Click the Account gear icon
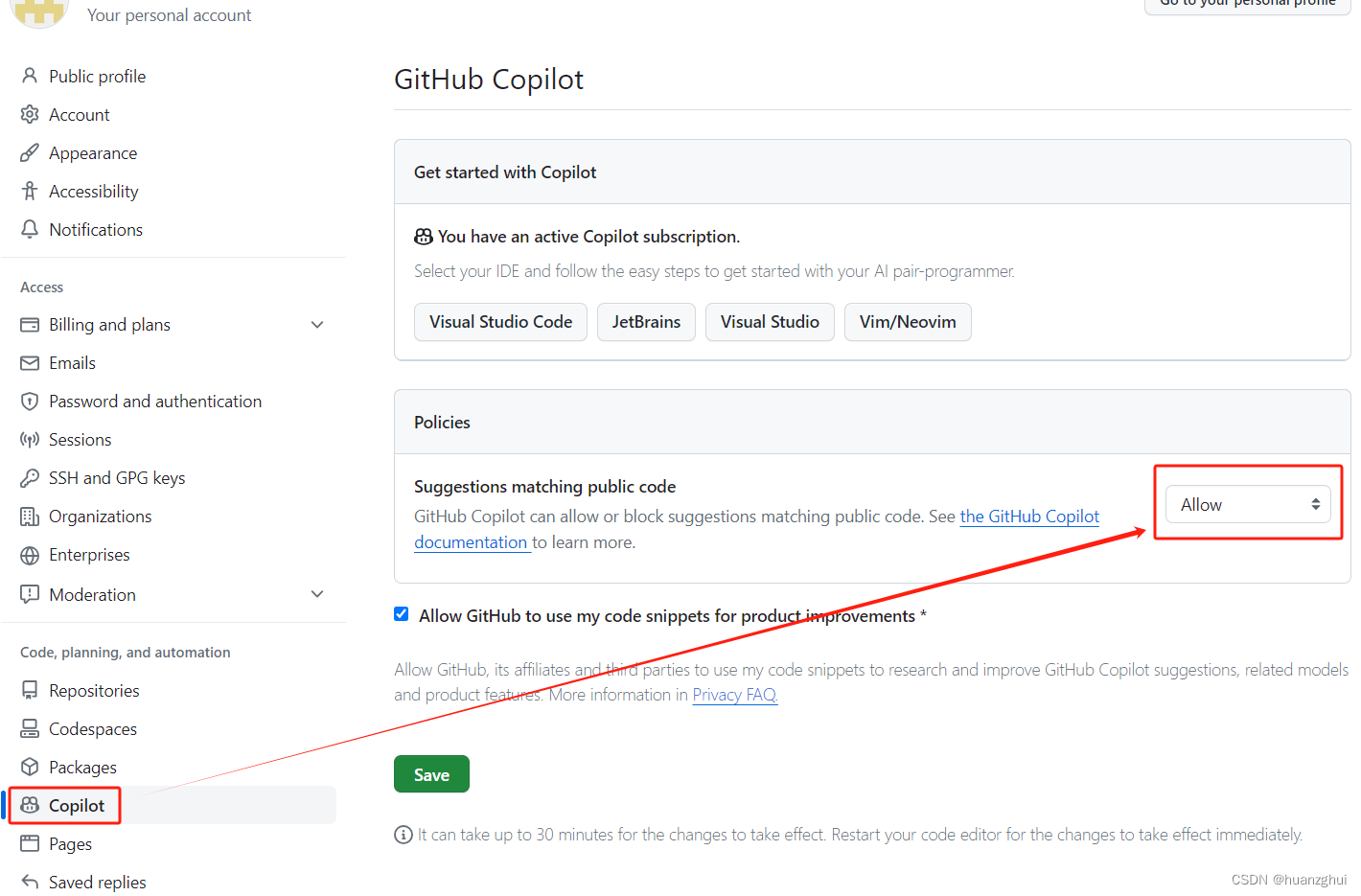1361x896 pixels. tap(30, 114)
